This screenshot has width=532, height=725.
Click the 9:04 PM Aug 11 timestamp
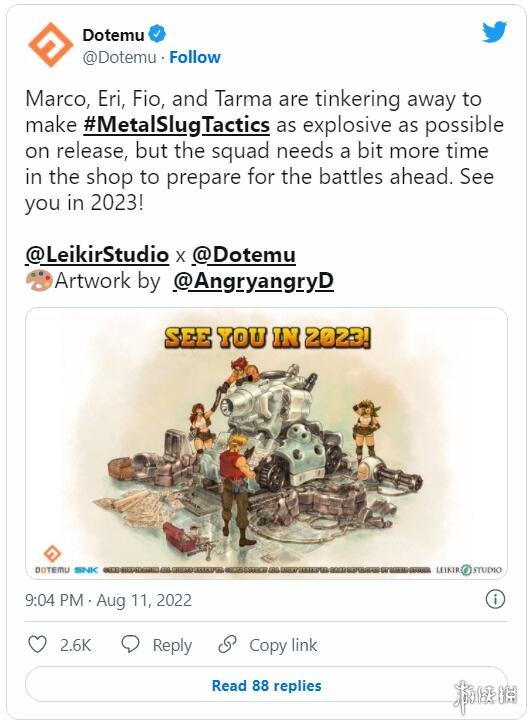pos(108,600)
